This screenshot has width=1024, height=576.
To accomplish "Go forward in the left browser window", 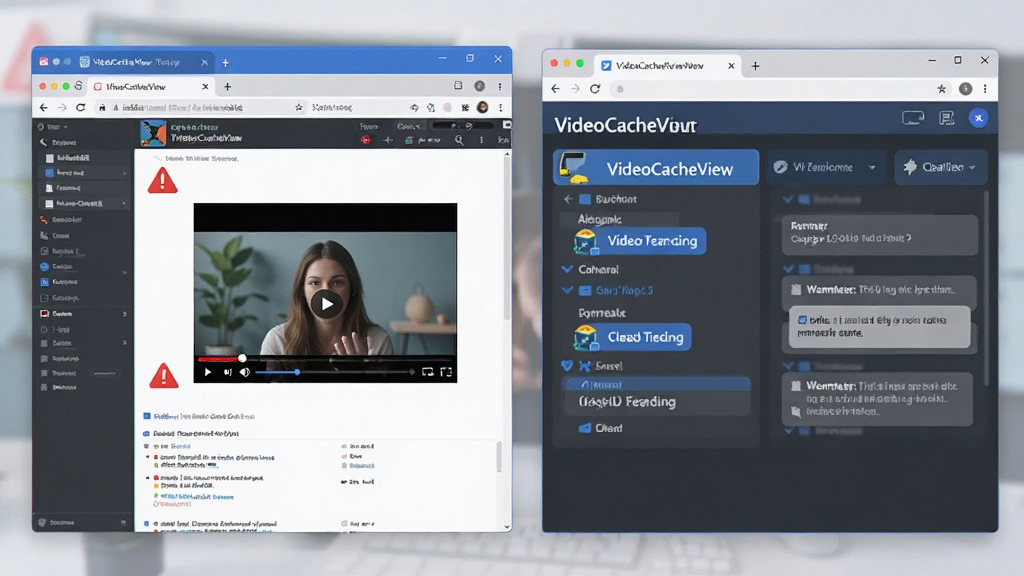I will tap(62, 107).
